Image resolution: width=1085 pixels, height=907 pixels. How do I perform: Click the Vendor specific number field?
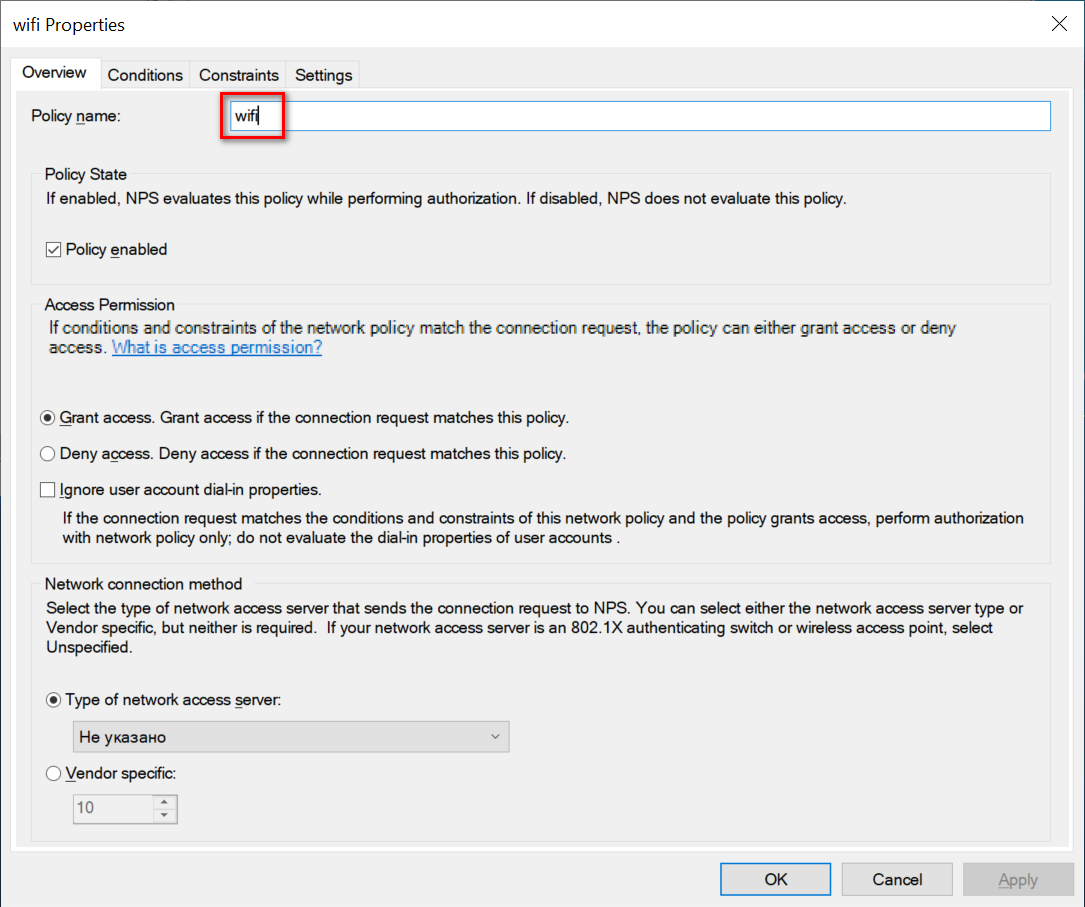click(x=113, y=808)
